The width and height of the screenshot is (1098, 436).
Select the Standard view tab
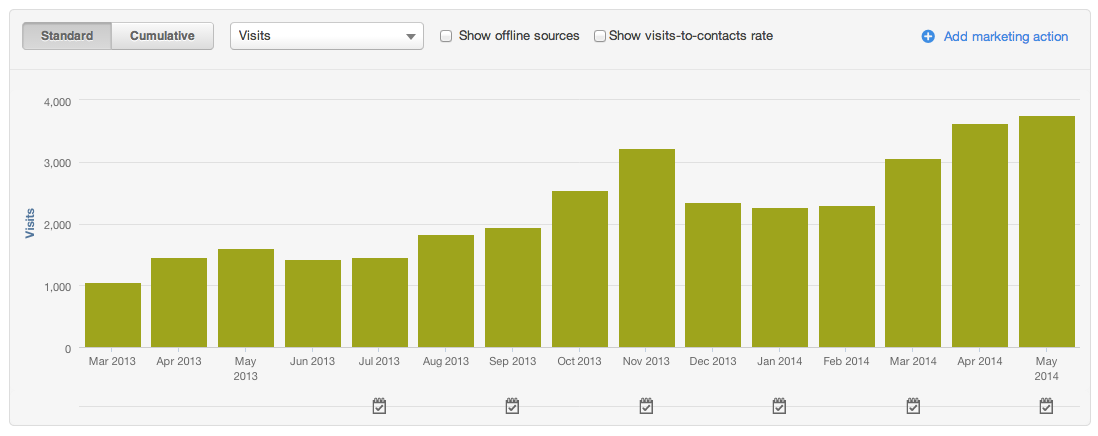click(x=67, y=36)
